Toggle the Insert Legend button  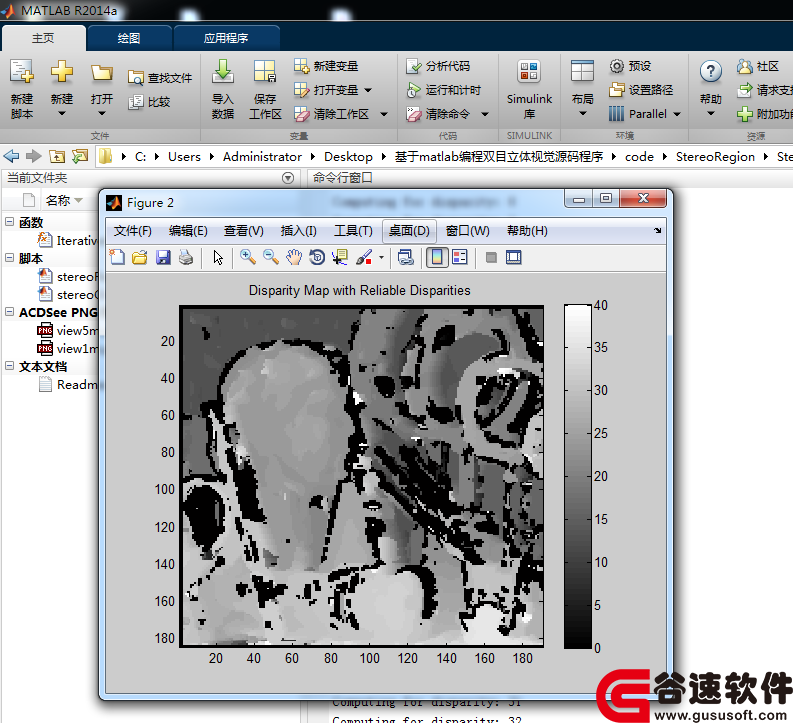(x=460, y=257)
